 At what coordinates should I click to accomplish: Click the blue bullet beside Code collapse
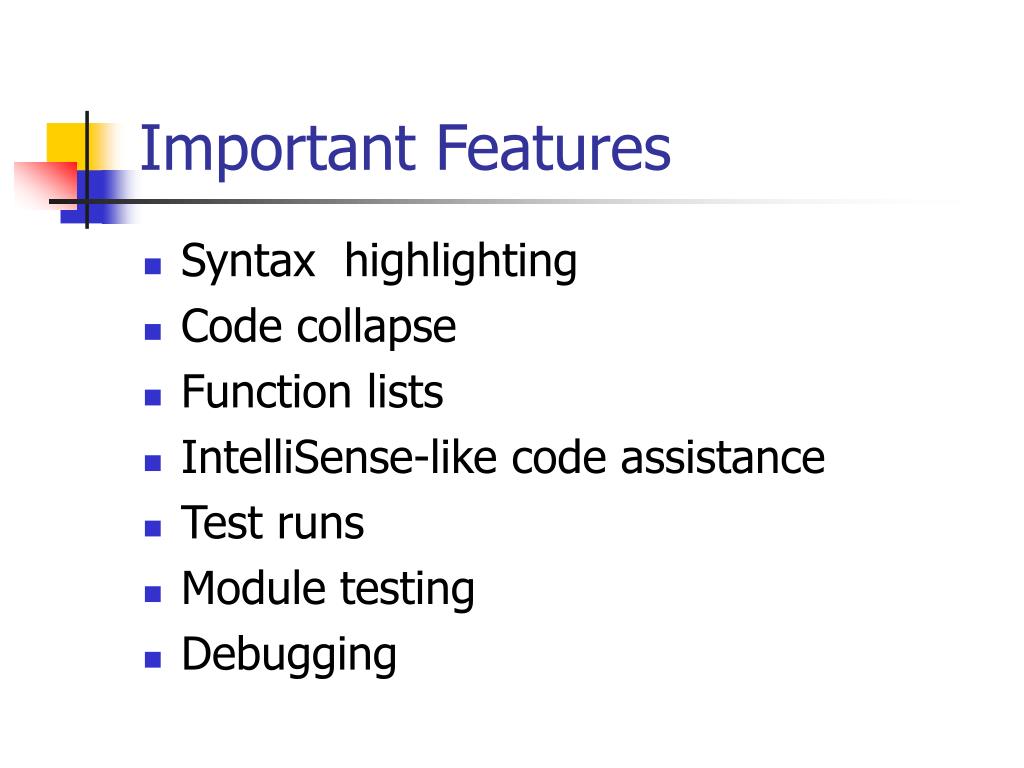(x=153, y=332)
